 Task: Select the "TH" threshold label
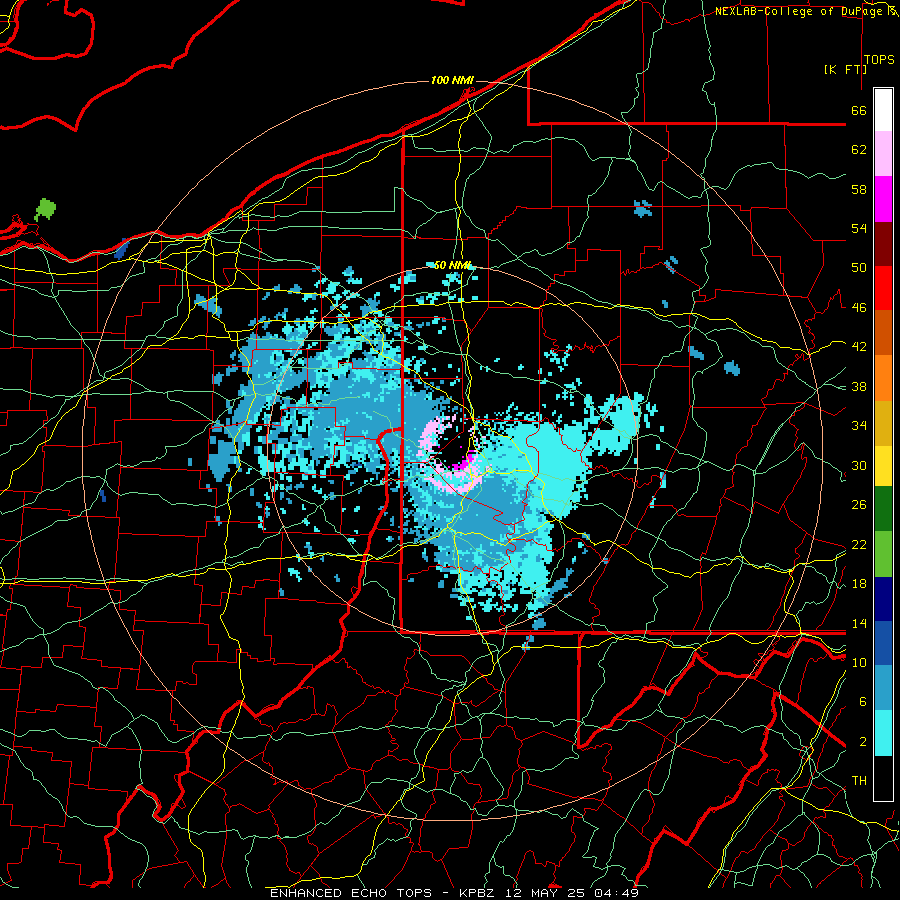(x=859, y=781)
